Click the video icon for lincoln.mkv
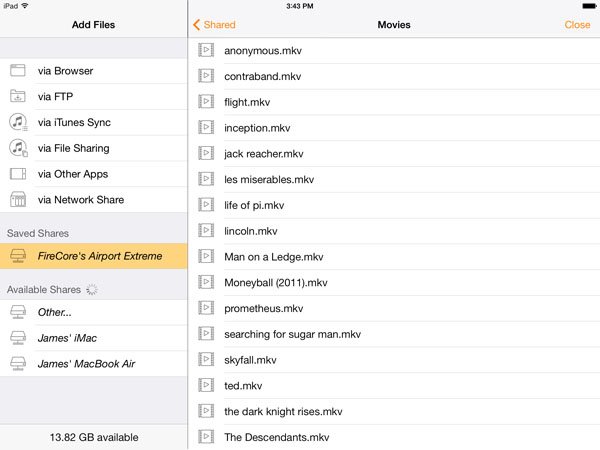The height and width of the screenshot is (450, 600). click(x=206, y=230)
